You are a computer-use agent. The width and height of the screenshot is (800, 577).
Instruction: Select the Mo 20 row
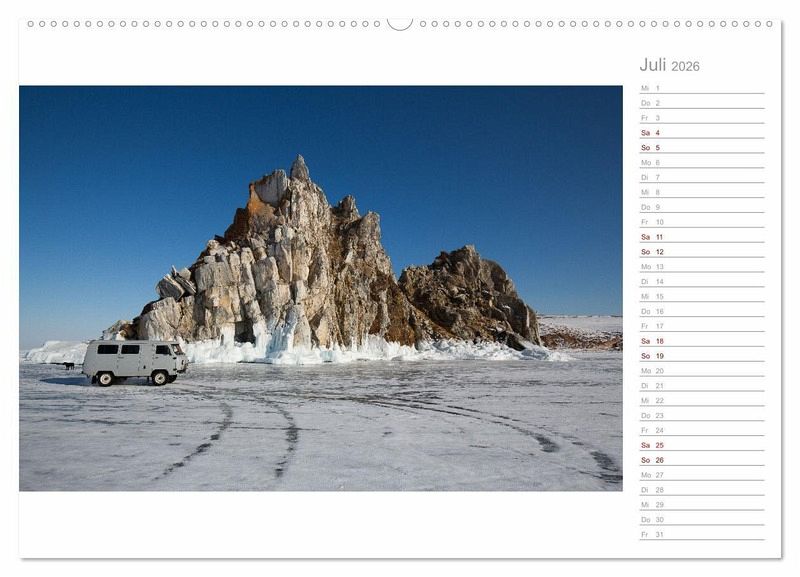[x=700, y=371]
